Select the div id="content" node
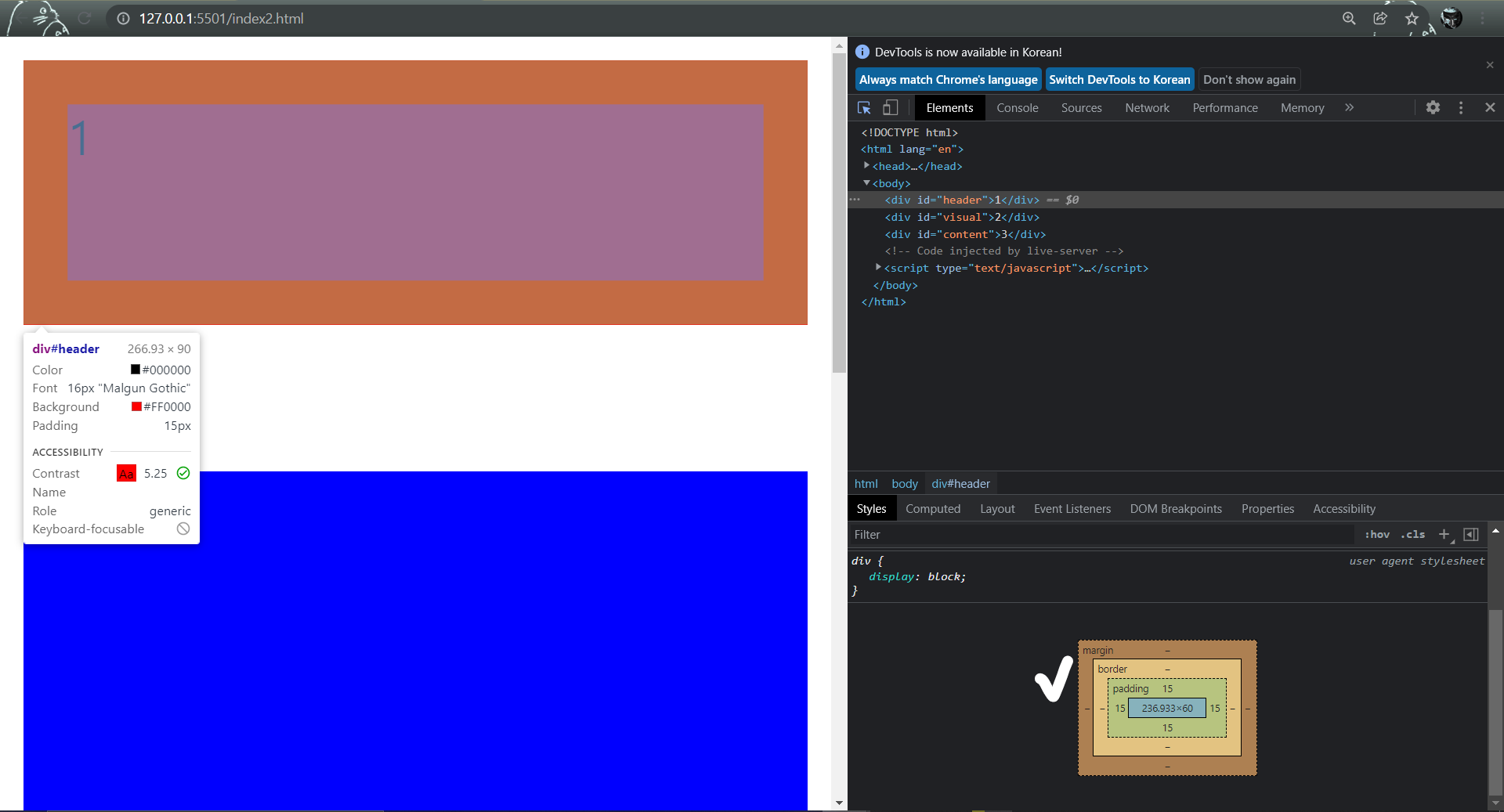This screenshot has height=812, width=1504. tap(965, 234)
